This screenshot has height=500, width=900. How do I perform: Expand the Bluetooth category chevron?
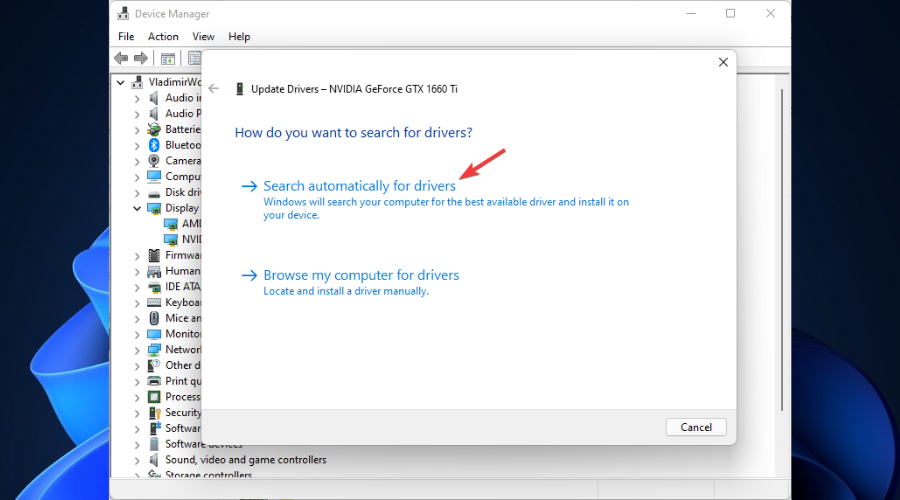click(x=137, y=146)
